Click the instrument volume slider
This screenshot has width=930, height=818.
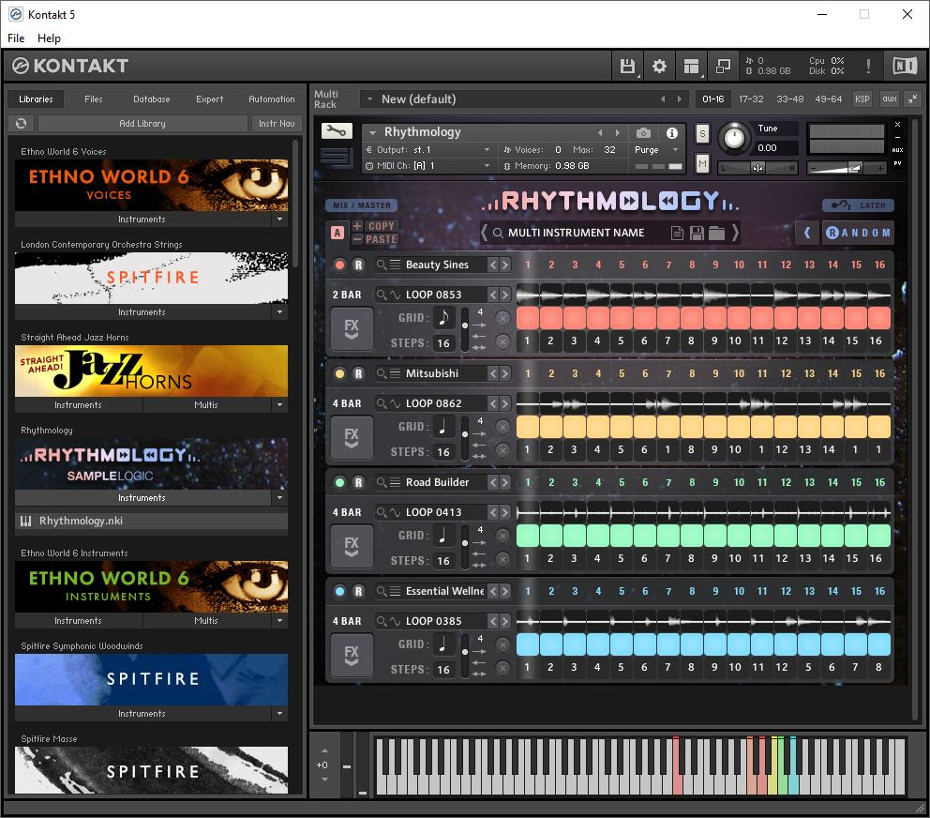pyautogui.click(x=846, y=168)
